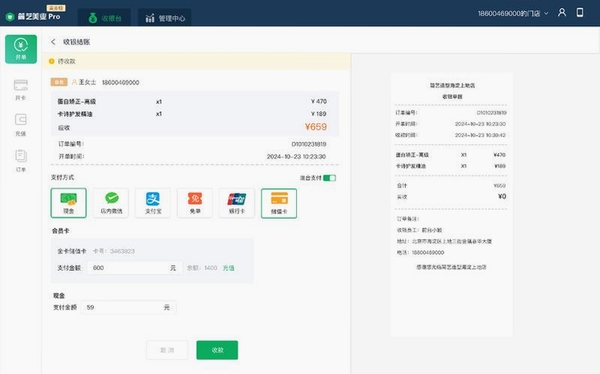Open 订单 orders in the sidebar
This screenshot has width=600, height=374.
pyautogui.click(x=21, y=161)
